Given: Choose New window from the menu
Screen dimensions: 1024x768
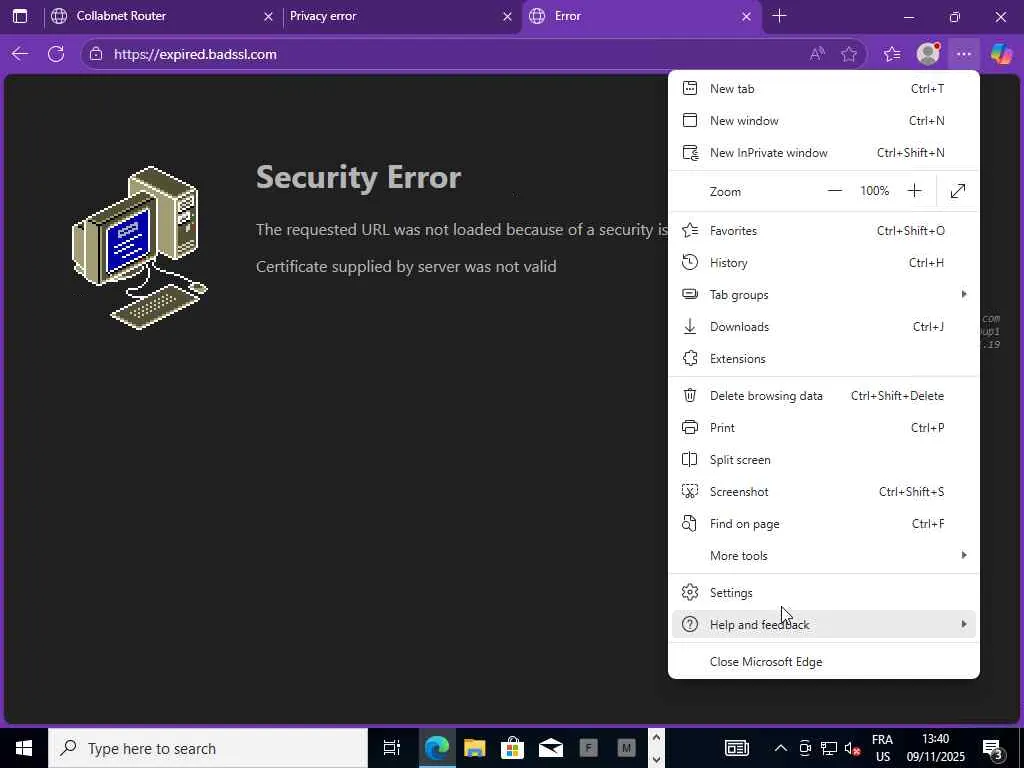Looking at the screenshot, I should (824, 121).
